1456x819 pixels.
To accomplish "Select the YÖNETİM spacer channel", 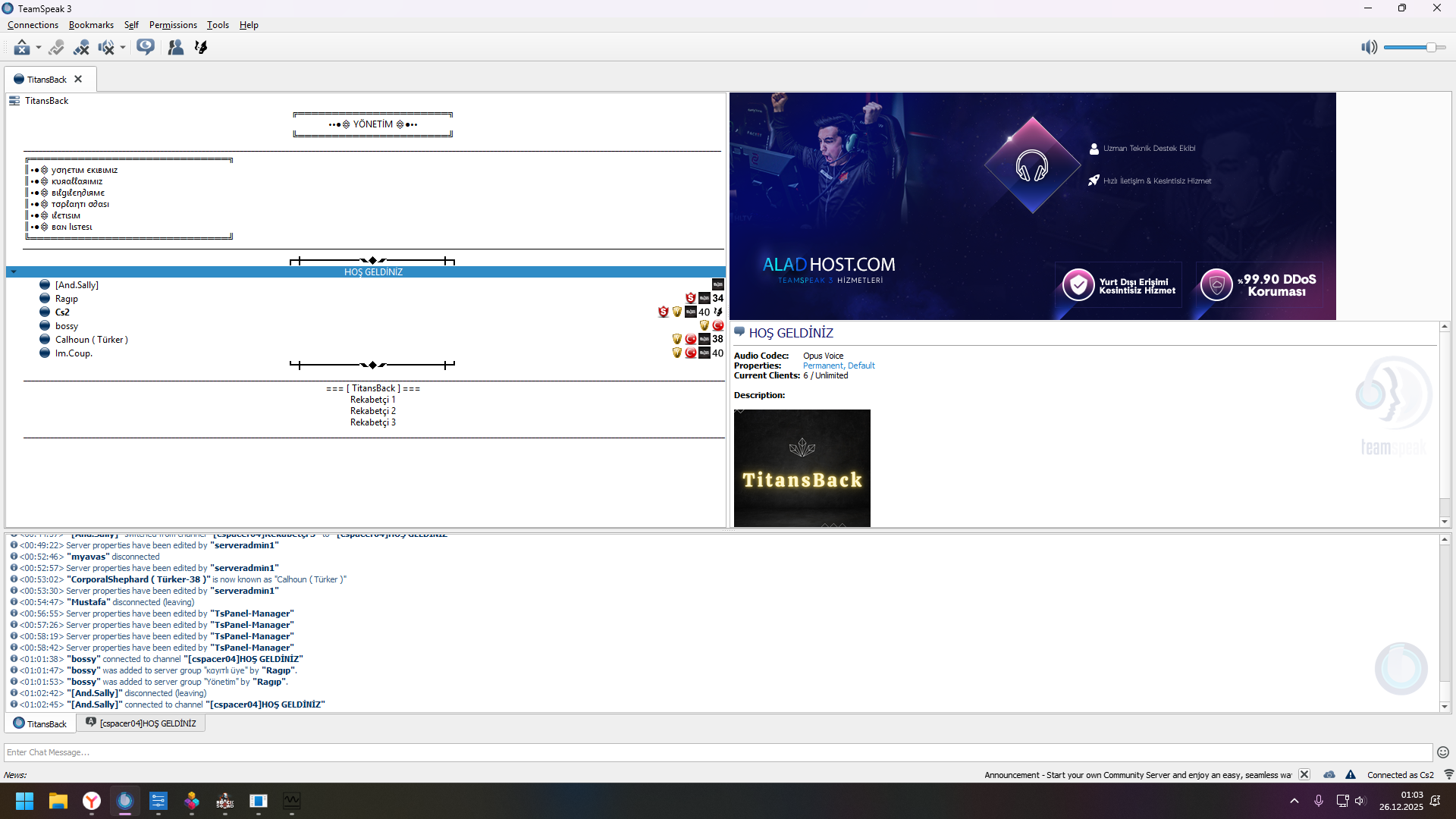I will [373, 124].
